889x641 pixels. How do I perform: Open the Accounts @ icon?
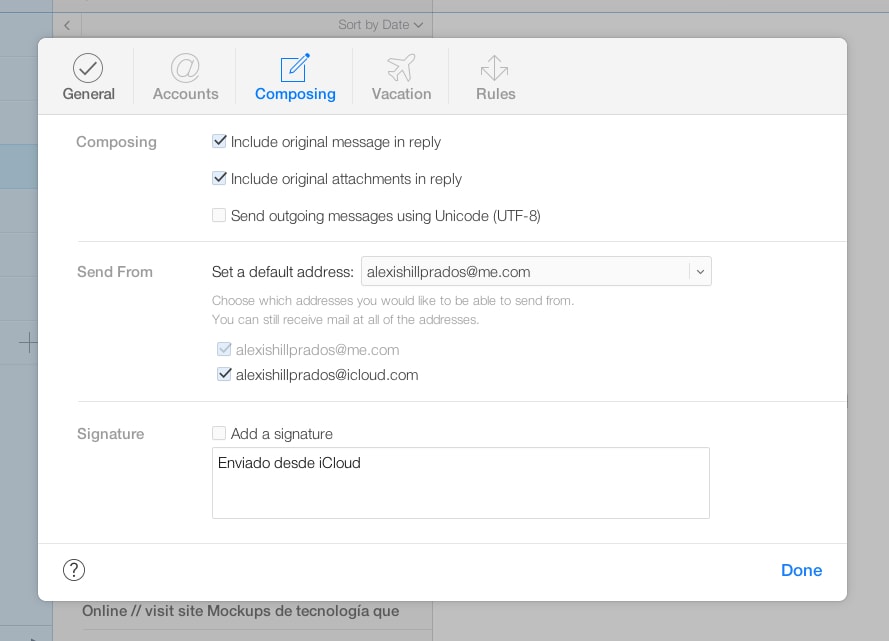[x=185, y=68]
